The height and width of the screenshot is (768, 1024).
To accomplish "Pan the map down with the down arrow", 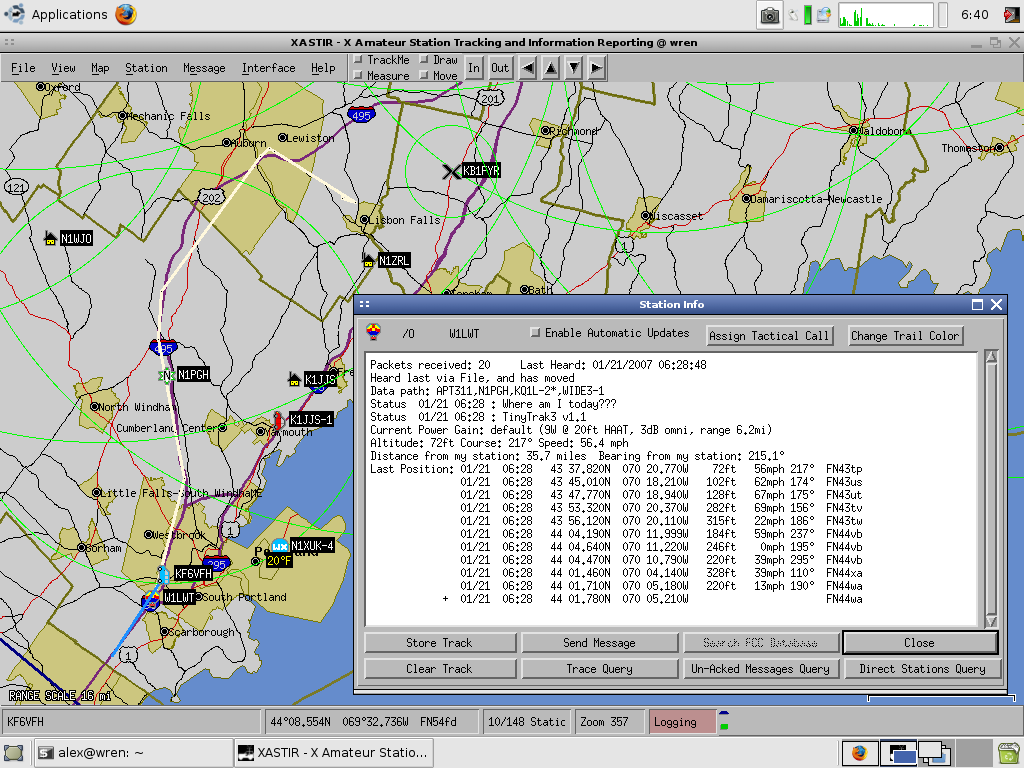I will point(574,68).
